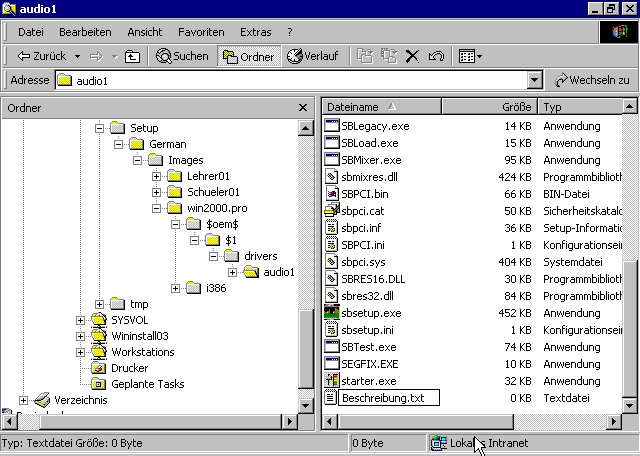Select the SBLegacy.exe file icon
Screen dimensions: 640x456
click(x=331, y=126)
